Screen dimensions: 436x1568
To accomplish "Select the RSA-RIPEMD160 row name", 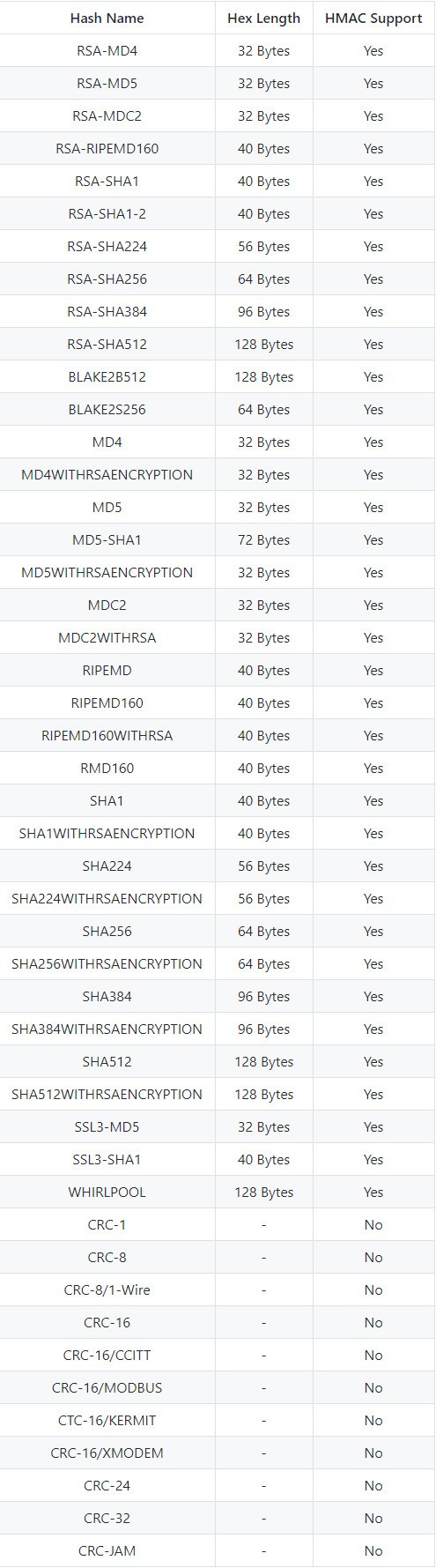I will tap(107, 148).
